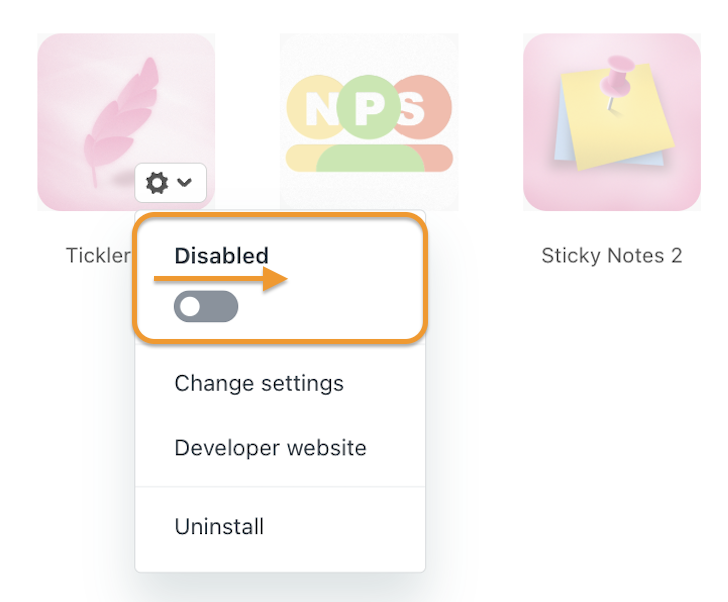This screenshot has width=728, height=602.
Task: Open the NPS survey app icon
Action: tap(369, 122)
